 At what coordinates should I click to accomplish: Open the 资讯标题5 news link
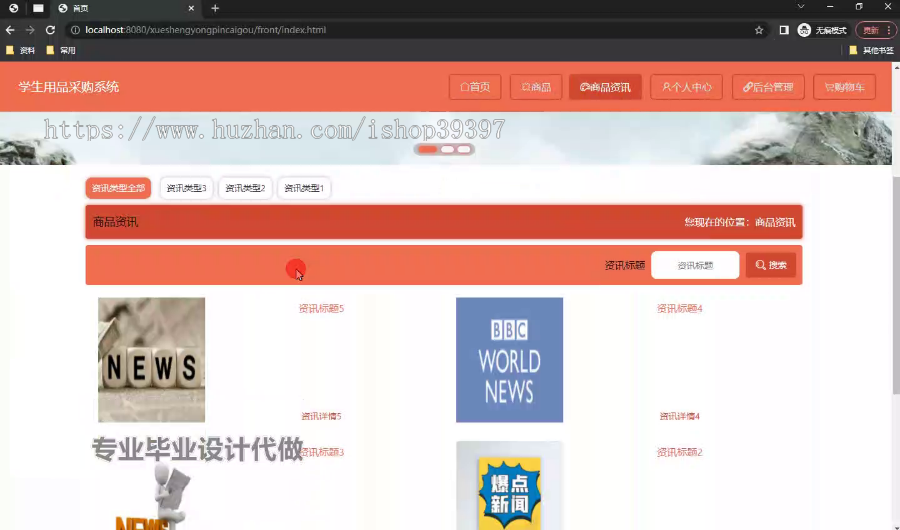click(321, 309)
